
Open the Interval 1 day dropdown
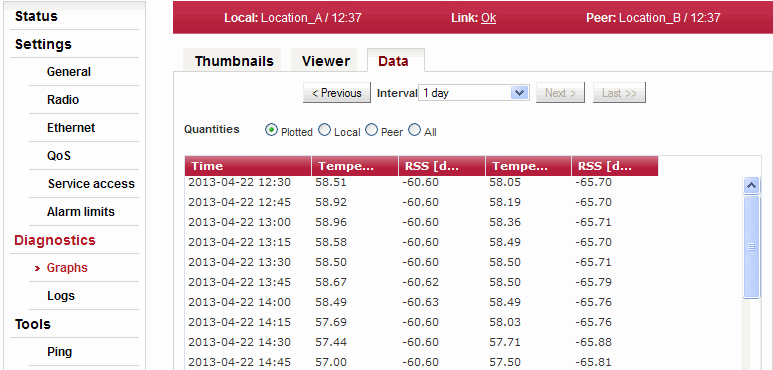pos(474,93)
